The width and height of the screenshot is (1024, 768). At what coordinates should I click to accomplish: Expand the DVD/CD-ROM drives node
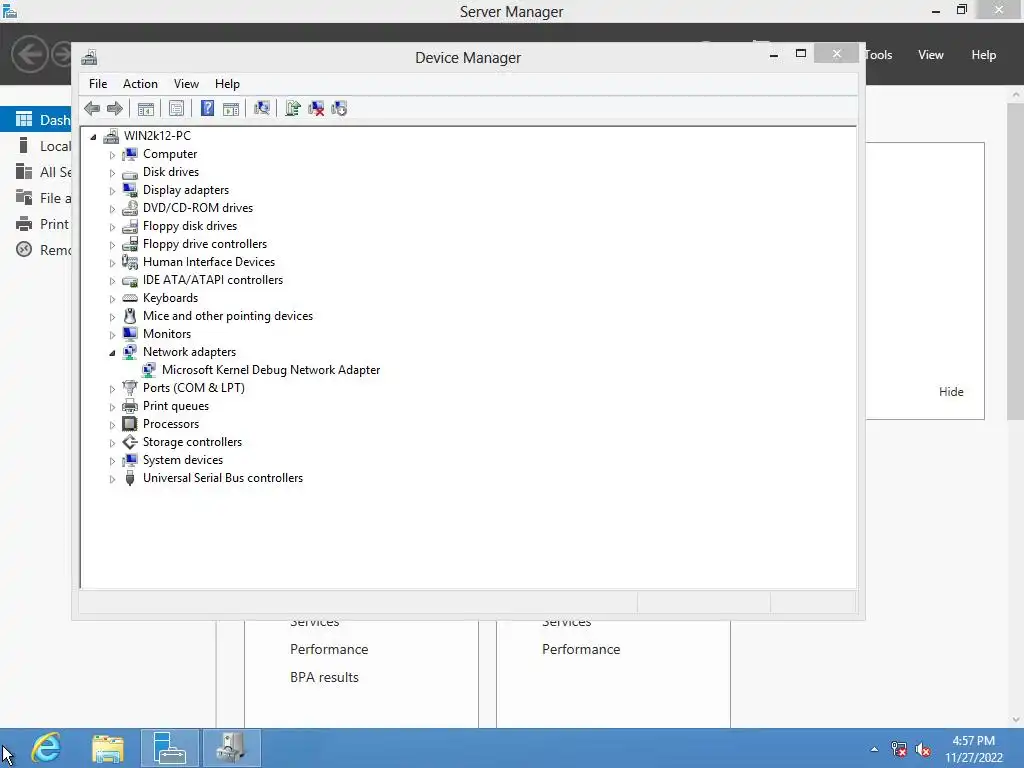point(112,209)
